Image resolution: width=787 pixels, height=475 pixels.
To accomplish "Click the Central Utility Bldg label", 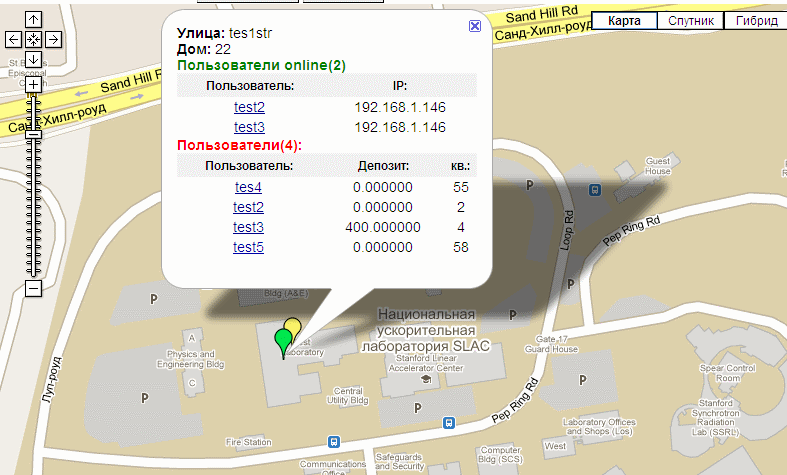I will pos(348,396).
